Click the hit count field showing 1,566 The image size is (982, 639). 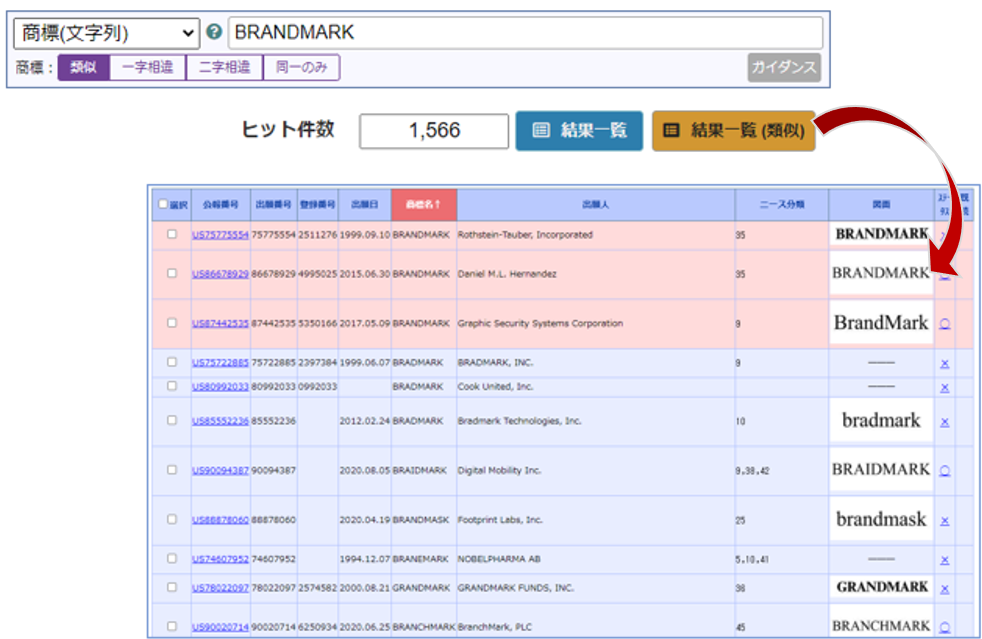[434, 131]
